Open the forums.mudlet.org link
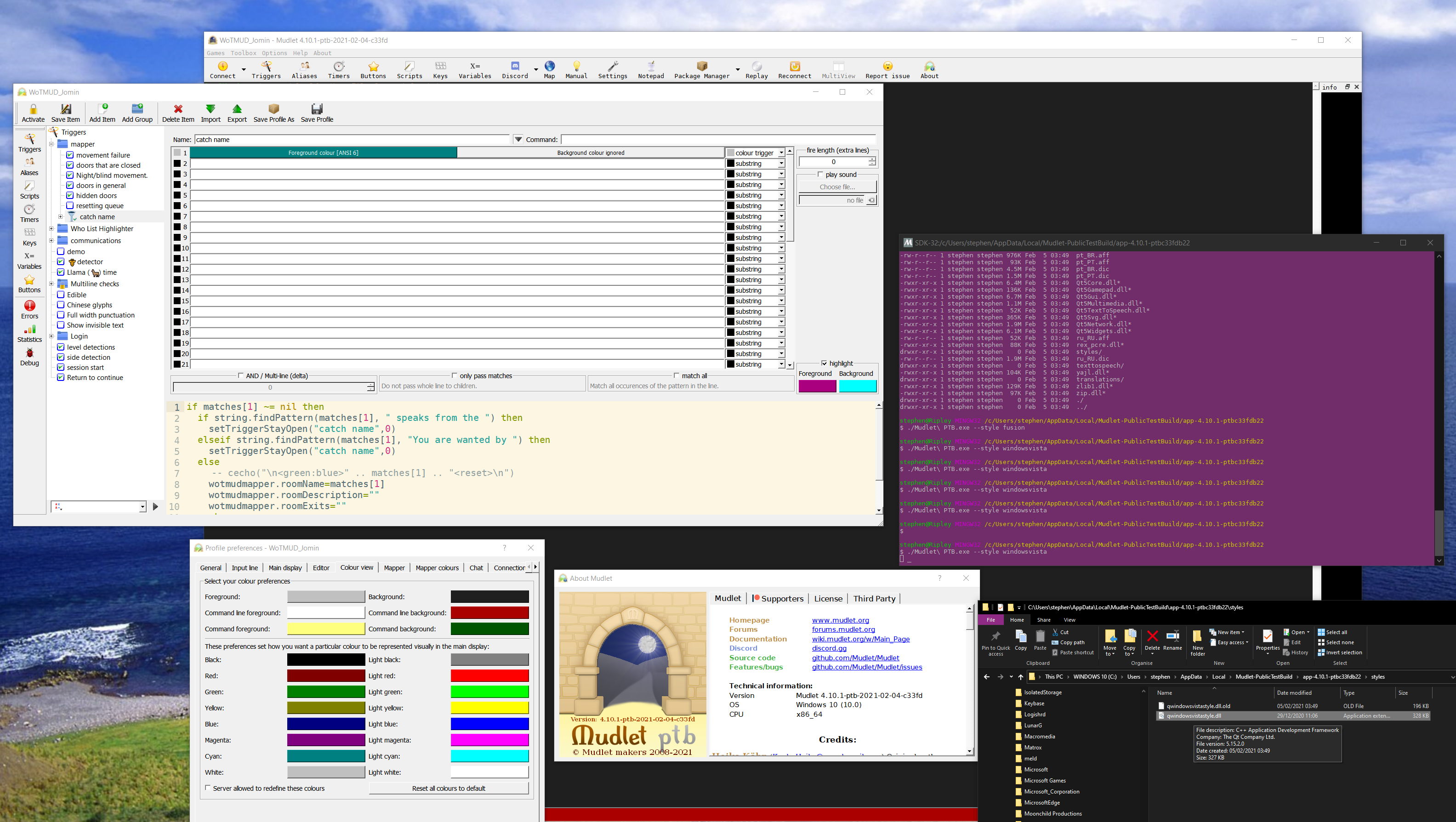 click(843, 629)
